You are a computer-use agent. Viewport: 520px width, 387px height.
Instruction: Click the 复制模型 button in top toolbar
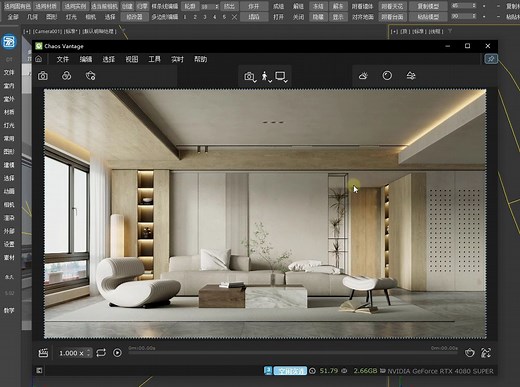(428, 6)
